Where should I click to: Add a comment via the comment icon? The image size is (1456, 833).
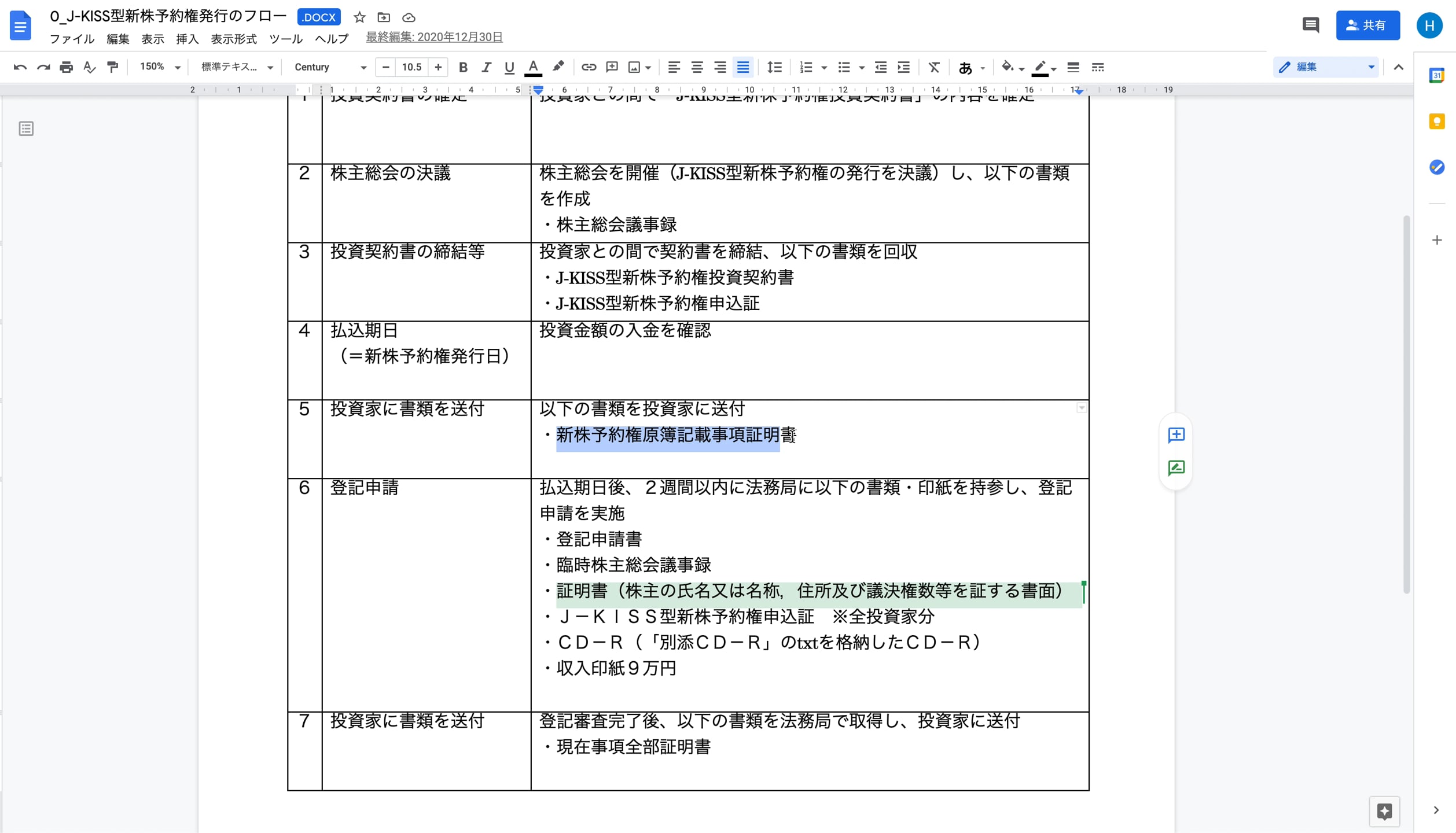point(612,67)
